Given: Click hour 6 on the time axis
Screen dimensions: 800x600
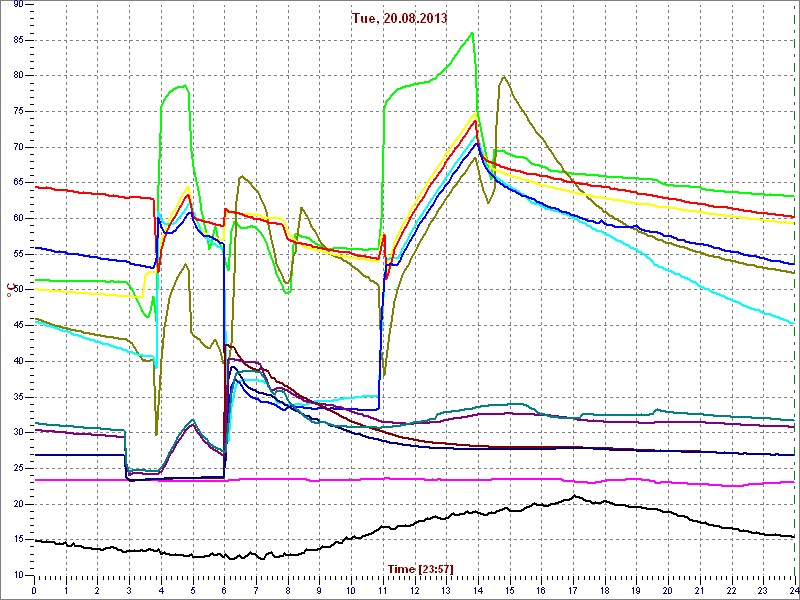Looking at the screenshot, I should 224,590.
